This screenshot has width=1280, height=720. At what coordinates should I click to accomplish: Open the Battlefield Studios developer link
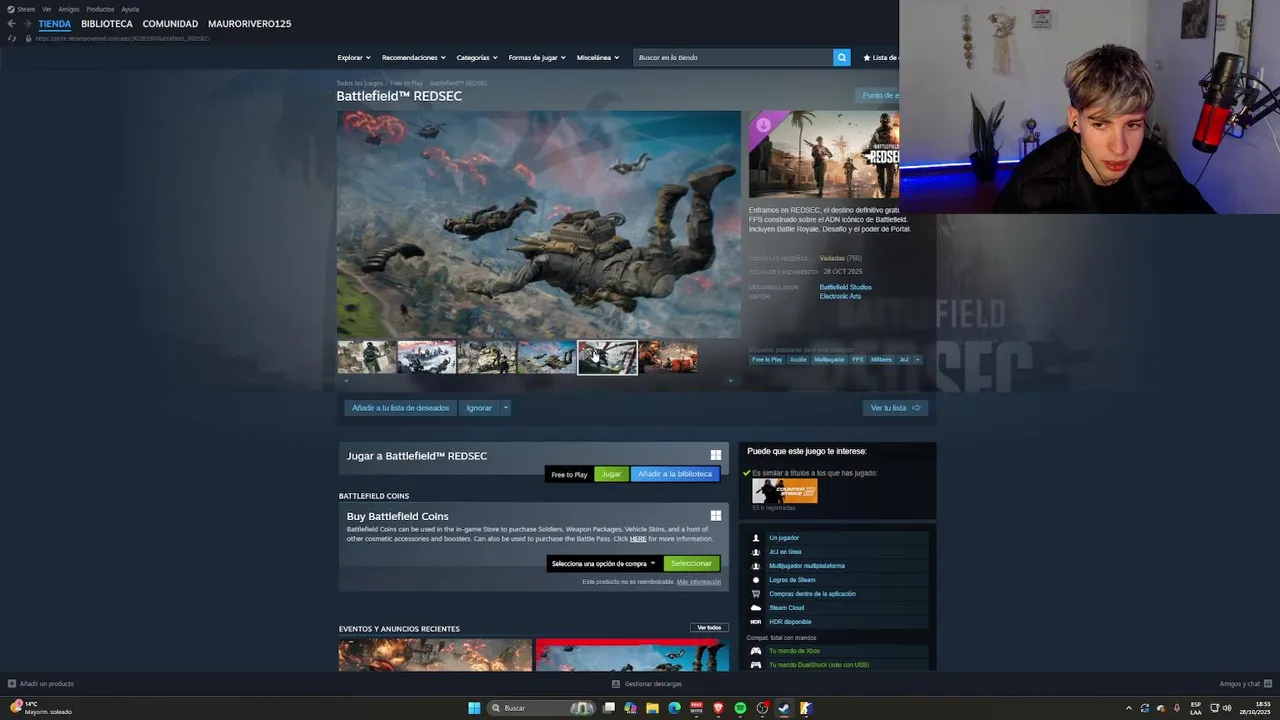[x=846, y=287]
